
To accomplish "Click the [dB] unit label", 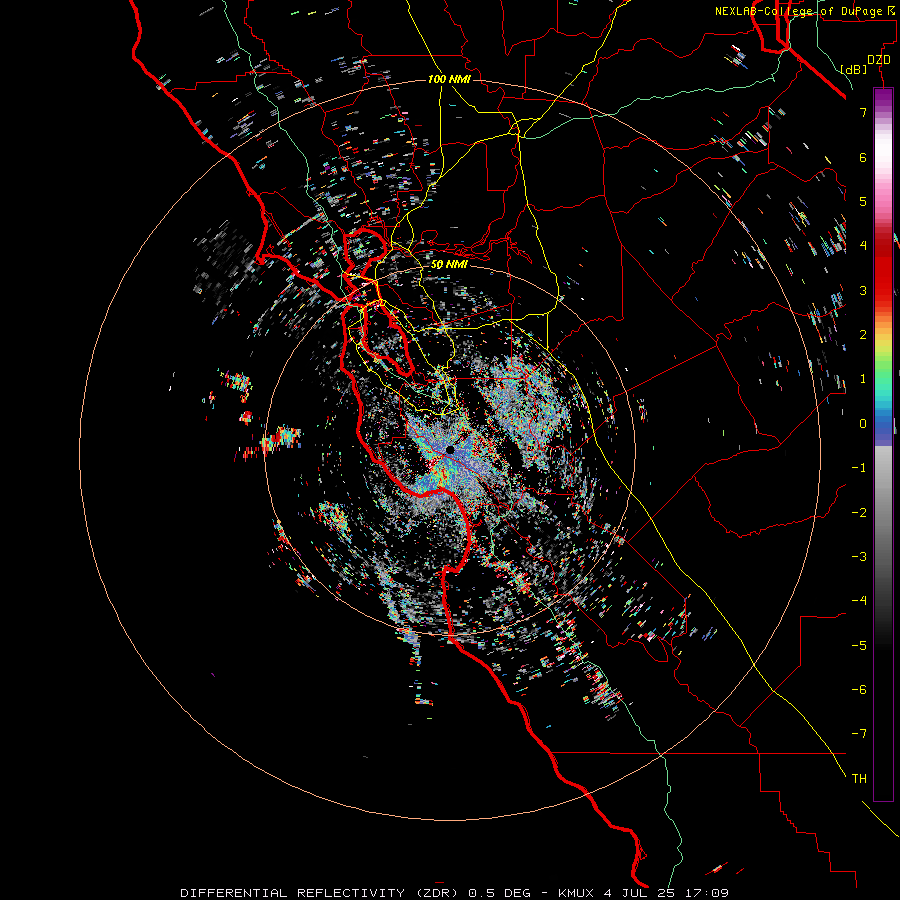I will (x=854, y=69).
